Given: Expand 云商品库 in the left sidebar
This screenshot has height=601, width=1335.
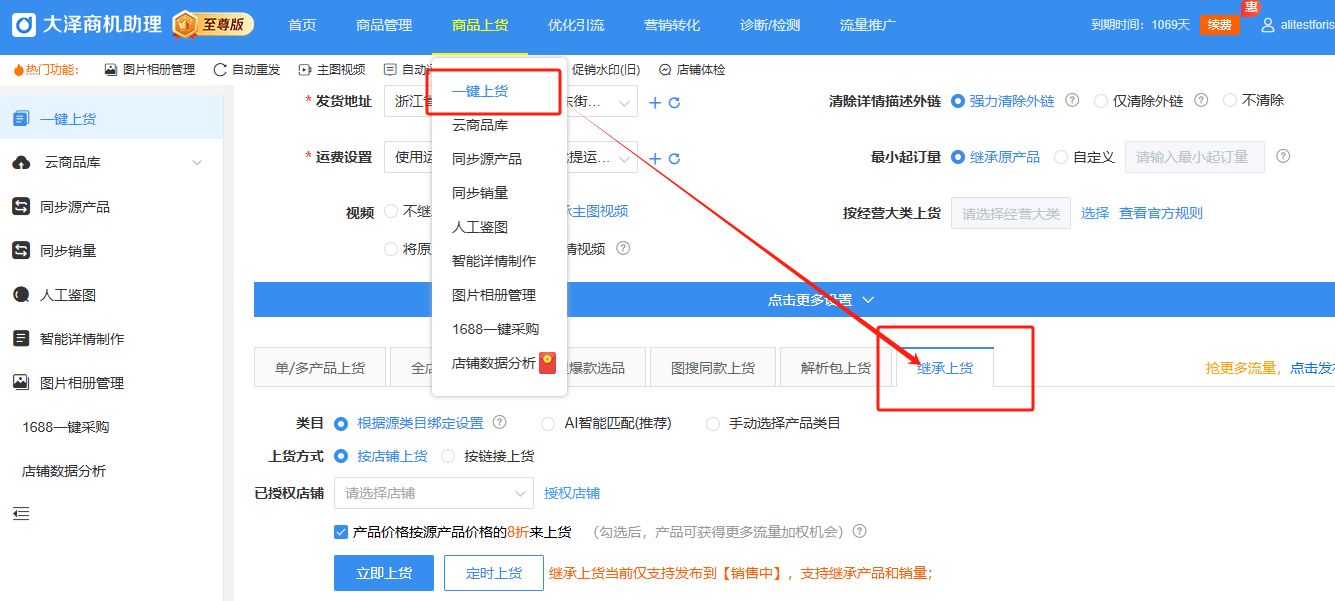Looking at the screenshot, I should 196,163.
